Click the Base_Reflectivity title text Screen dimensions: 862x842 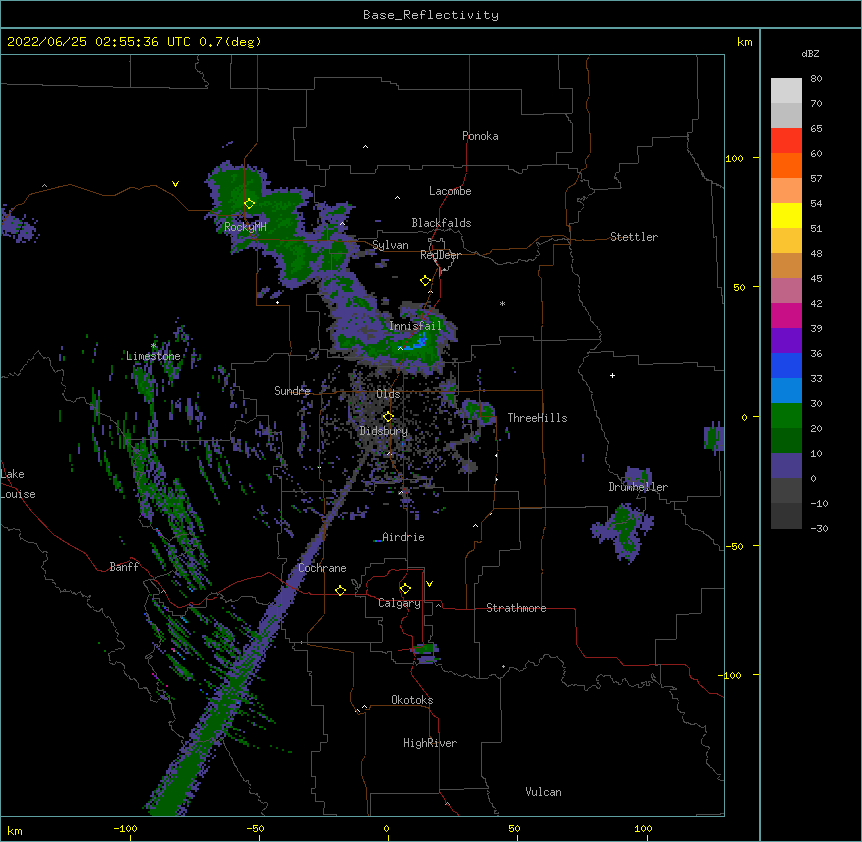tap(430, 15)
